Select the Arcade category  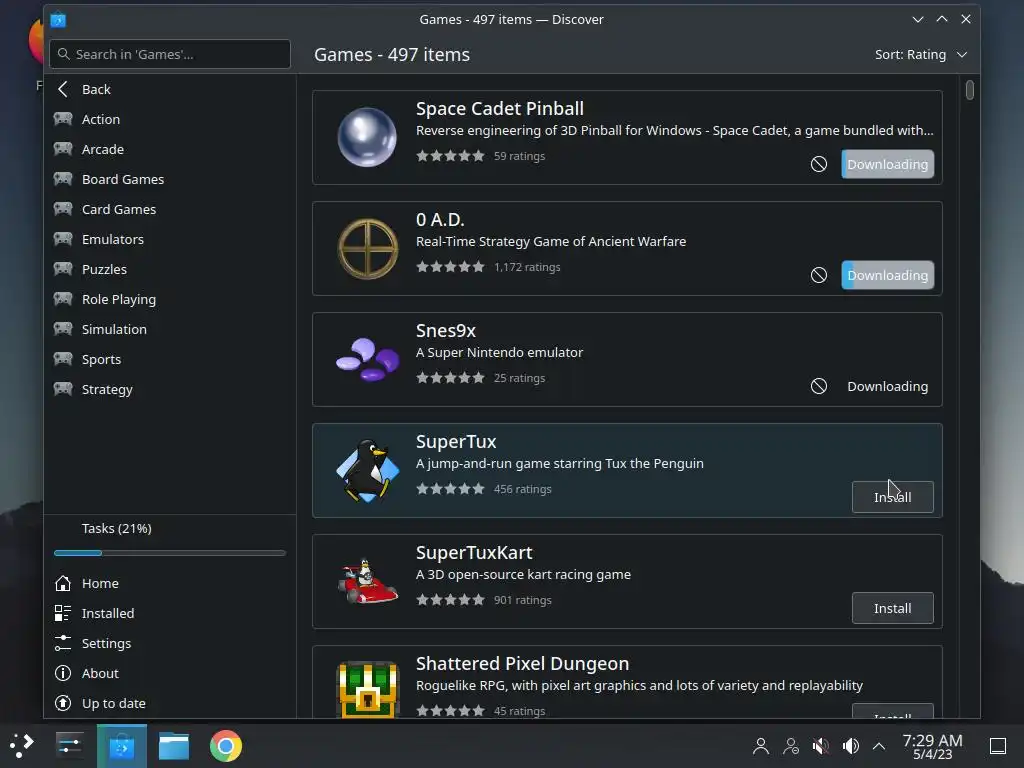pos(170,150)
